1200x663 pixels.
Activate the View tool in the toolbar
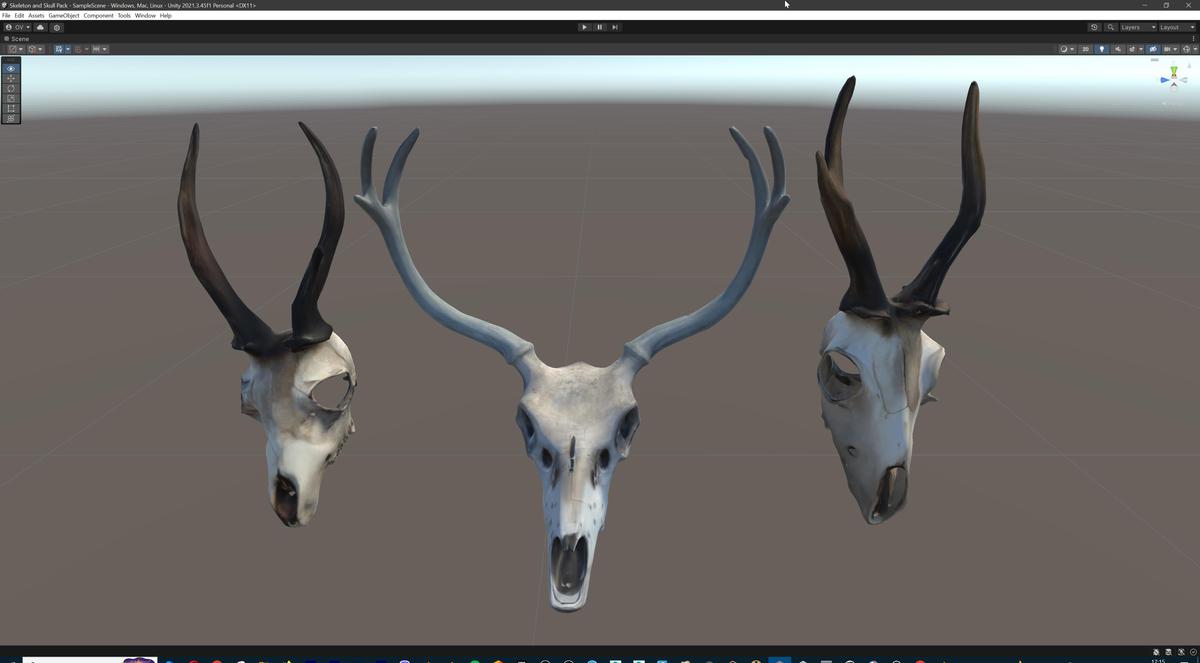pos(10,68)
